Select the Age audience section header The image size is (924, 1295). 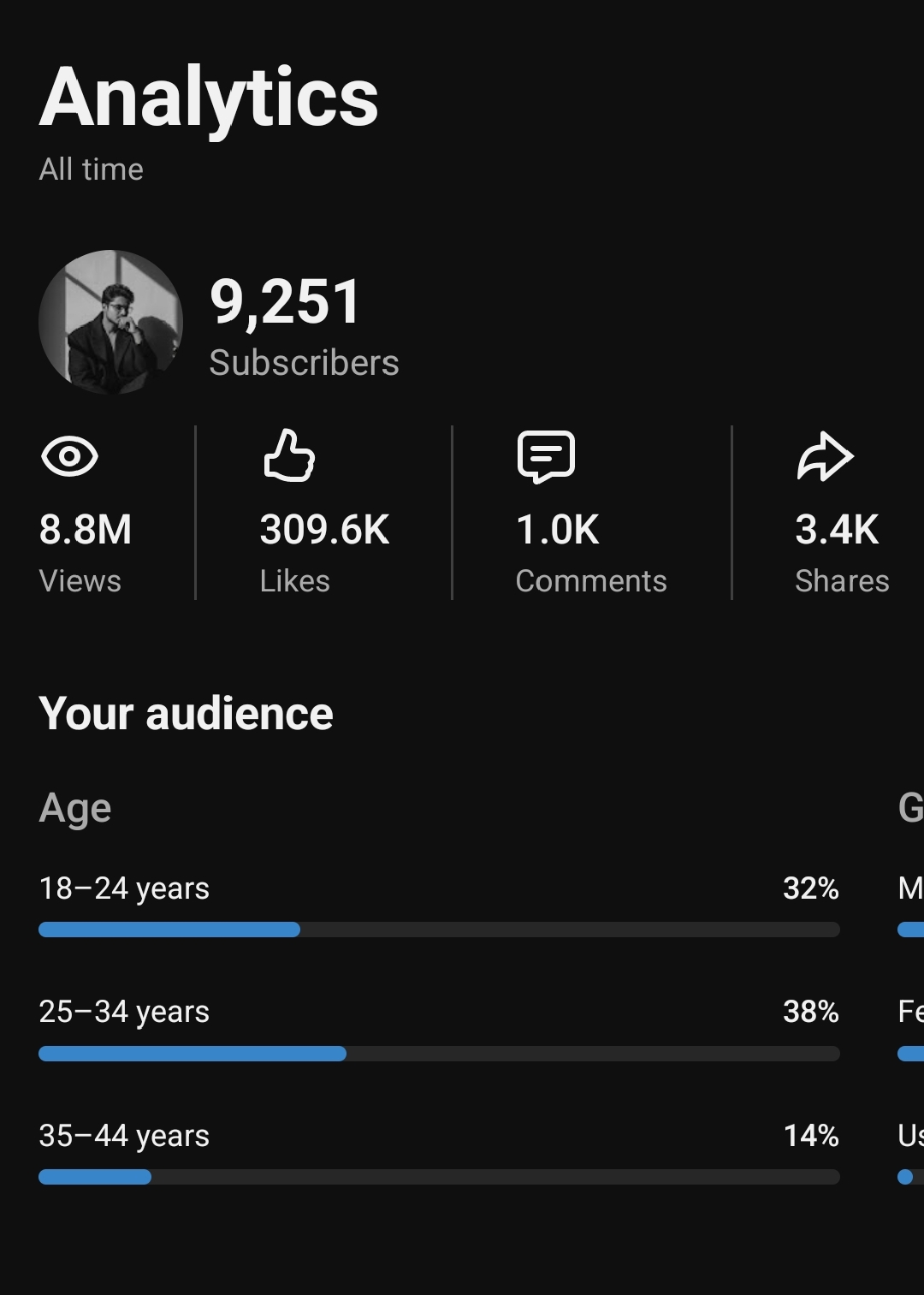tap(75, 809)
